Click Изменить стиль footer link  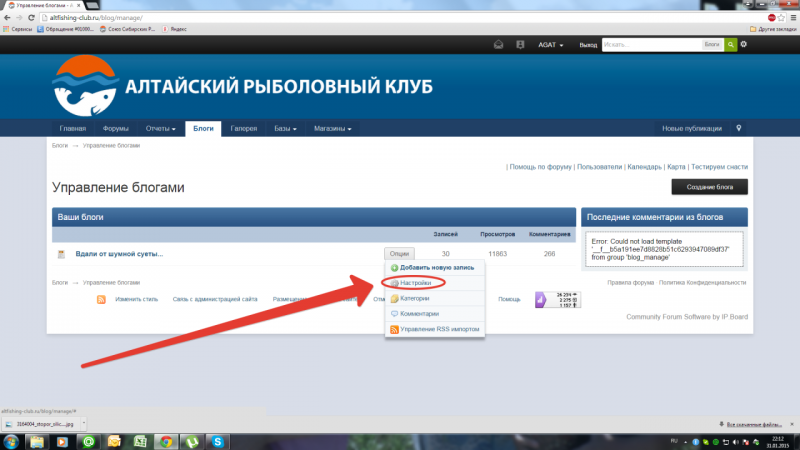coord(136,299)
